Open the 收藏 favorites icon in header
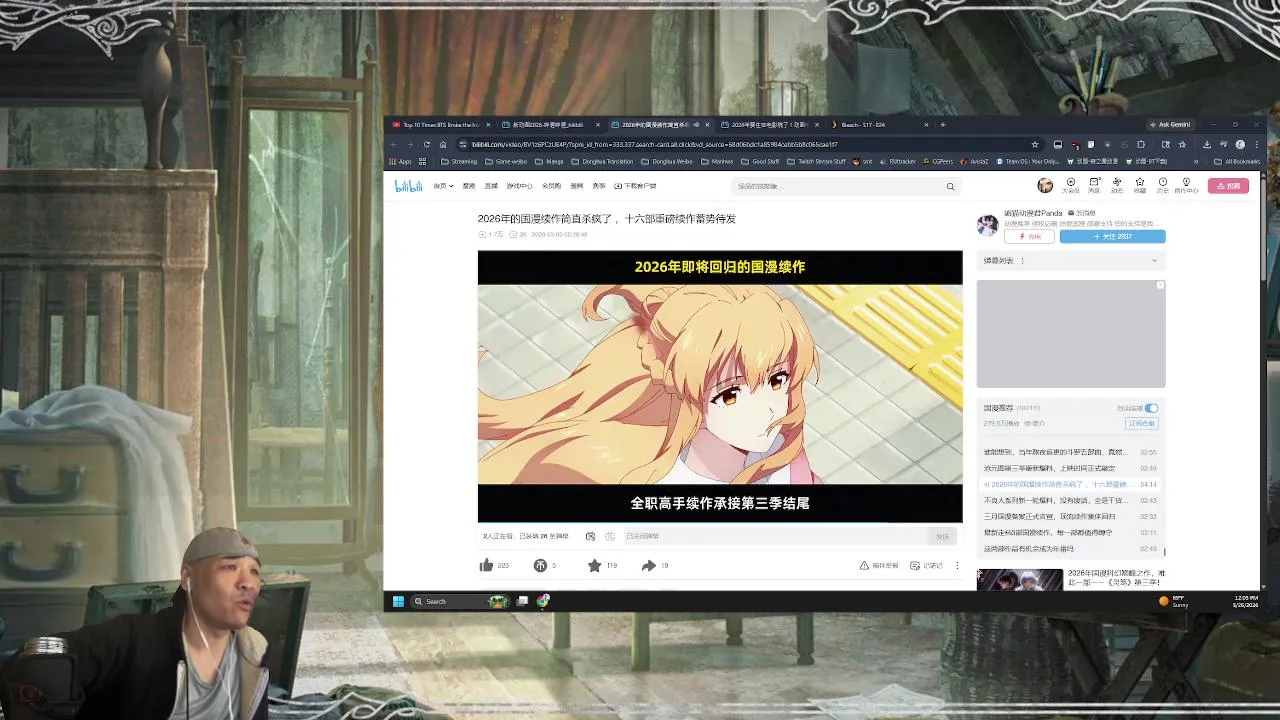1280x720 pixels. click(x=1140, y=185)
